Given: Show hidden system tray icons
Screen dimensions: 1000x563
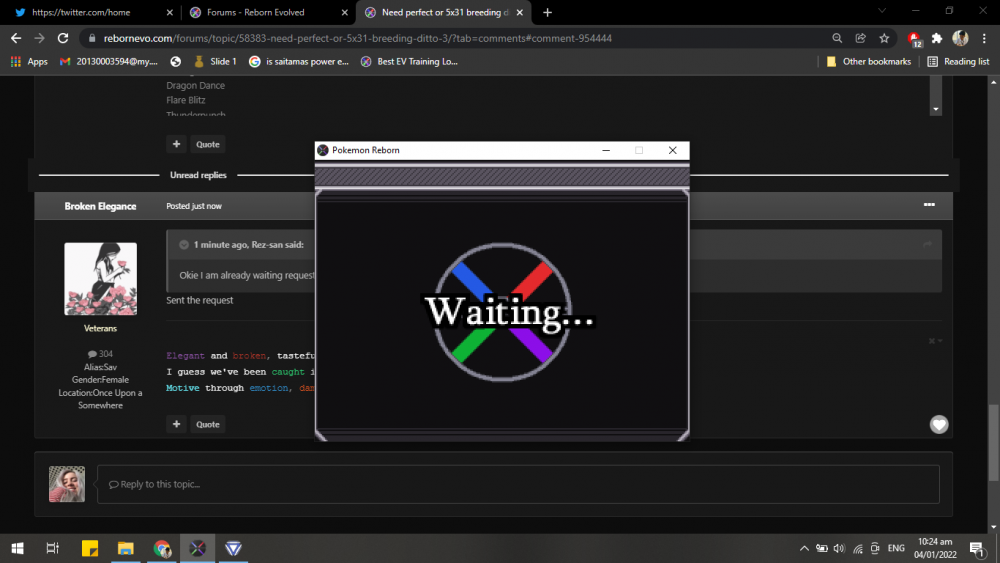Looking at the screenshot, I should (x=804, y=548).
